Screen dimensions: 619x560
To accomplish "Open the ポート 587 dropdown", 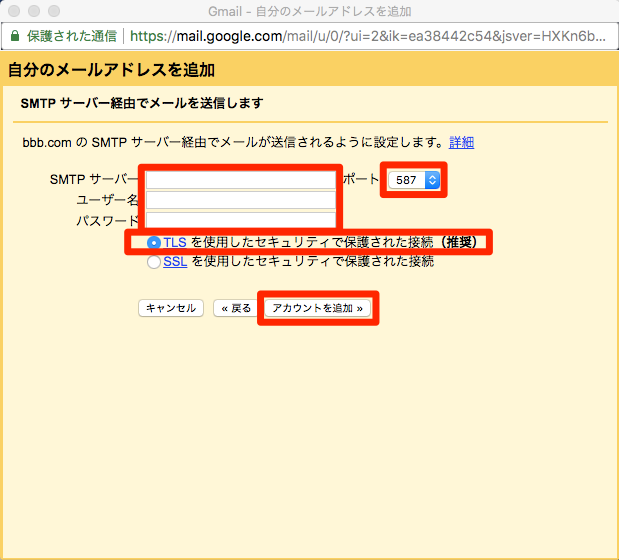I will coord(414,180).
